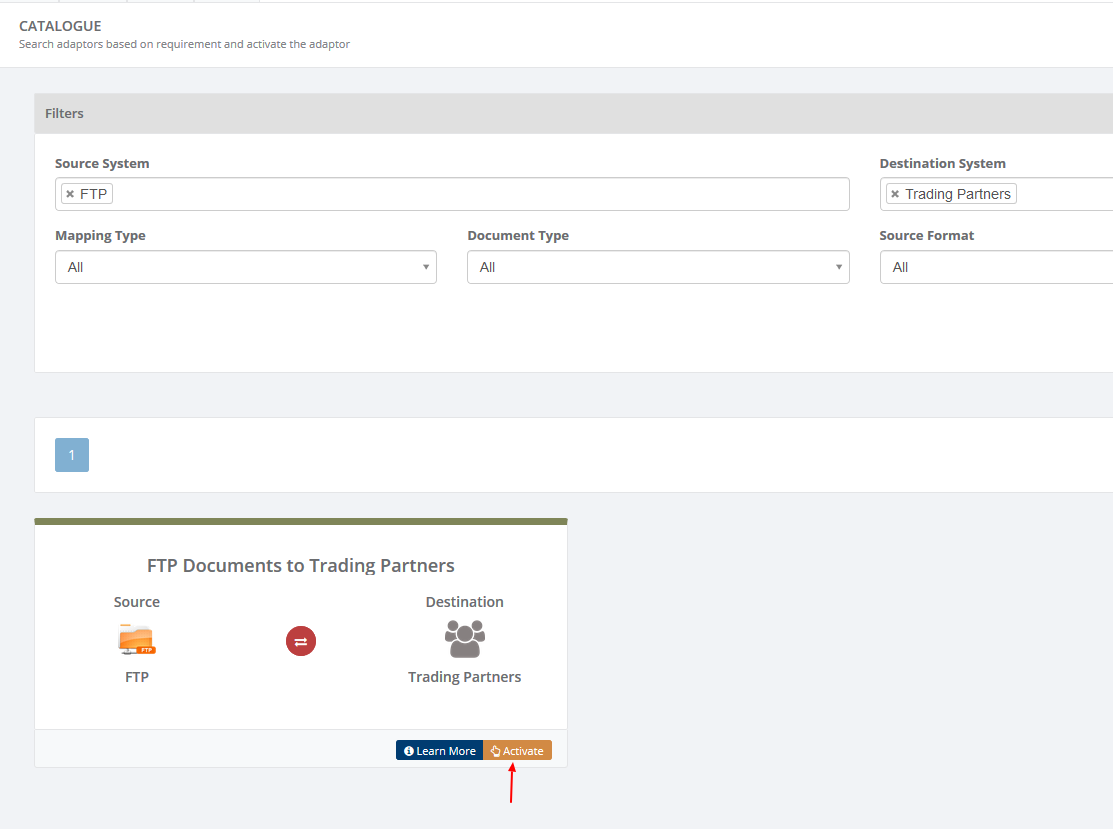Screen dimensions: 1113x829
Task: Click Learn More on FTP adaptor
Action: [x=439, y=751]
